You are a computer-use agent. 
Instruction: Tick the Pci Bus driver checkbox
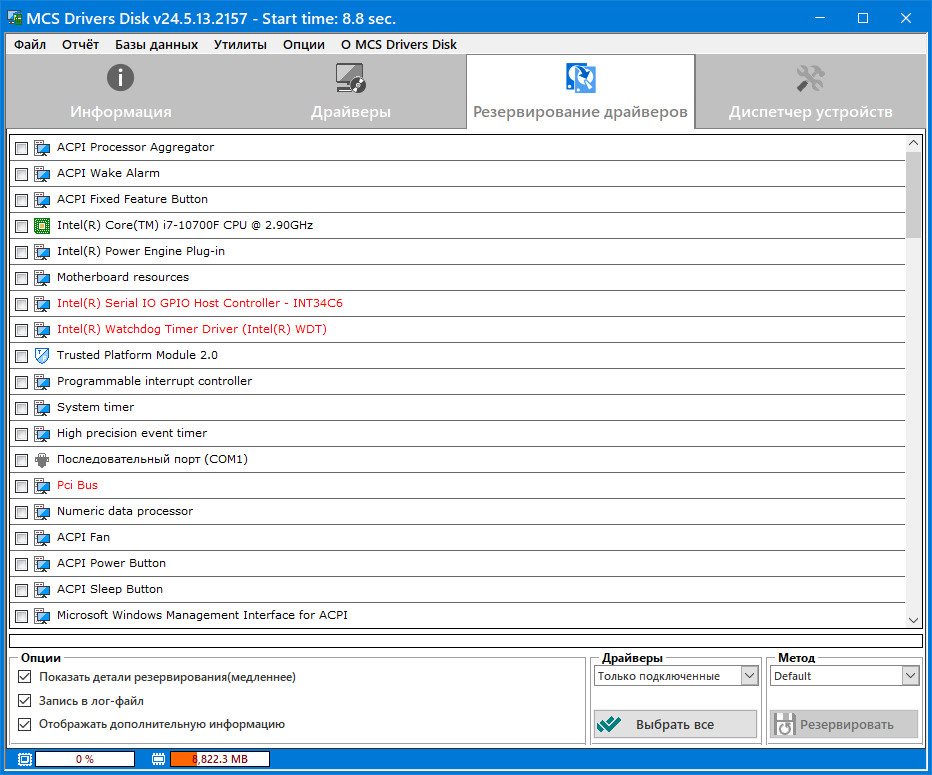pyautogui.click(x=21, y=486)
